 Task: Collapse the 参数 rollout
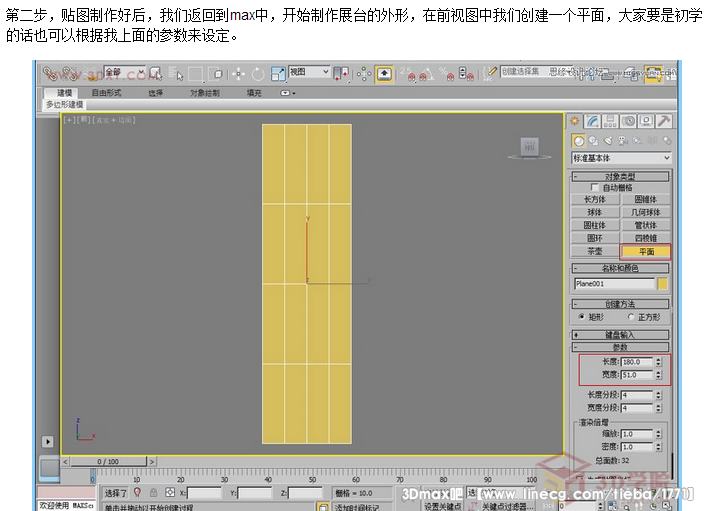tap(620, 347)
